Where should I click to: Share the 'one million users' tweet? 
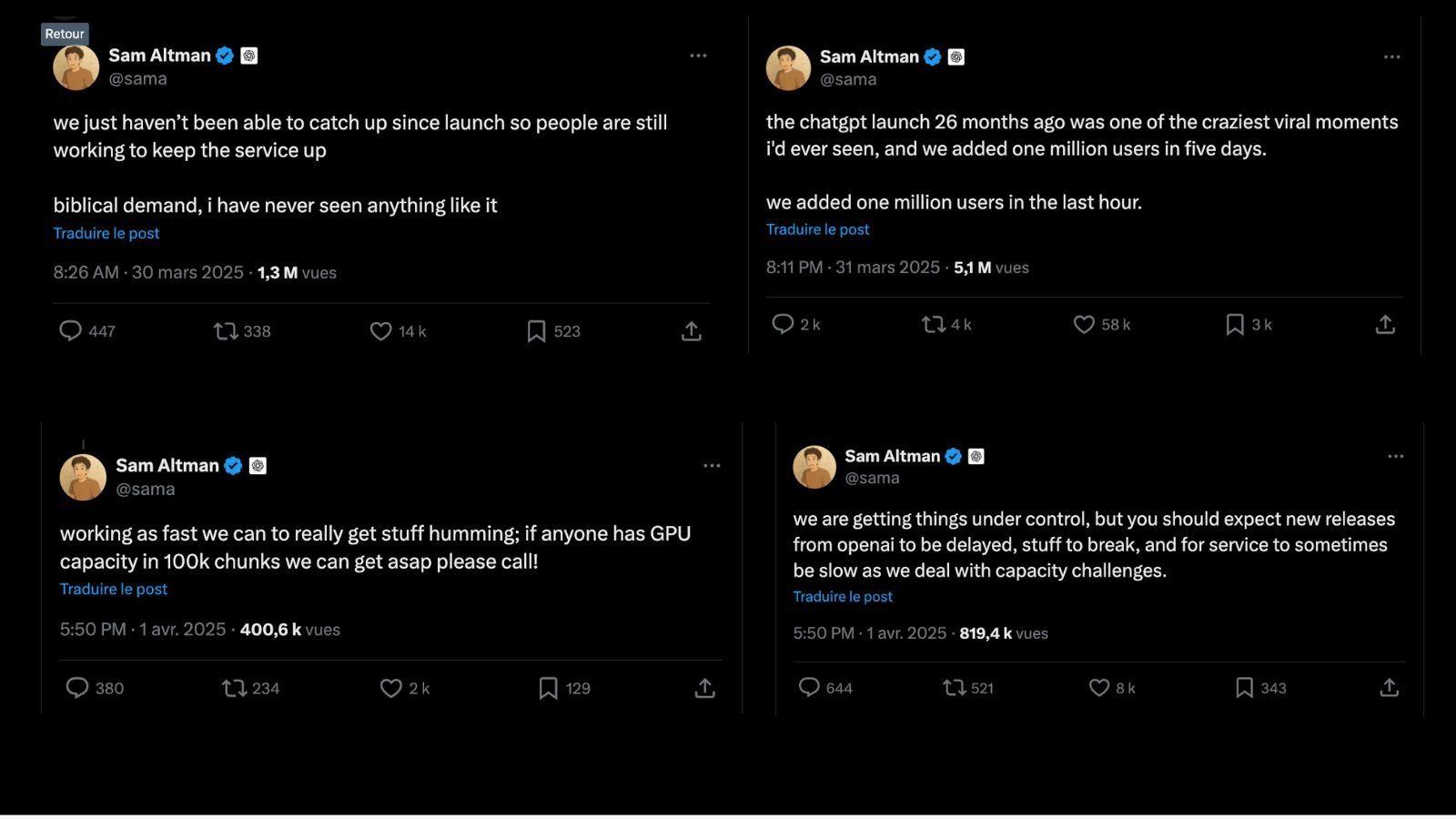(x=1385, y=324)
